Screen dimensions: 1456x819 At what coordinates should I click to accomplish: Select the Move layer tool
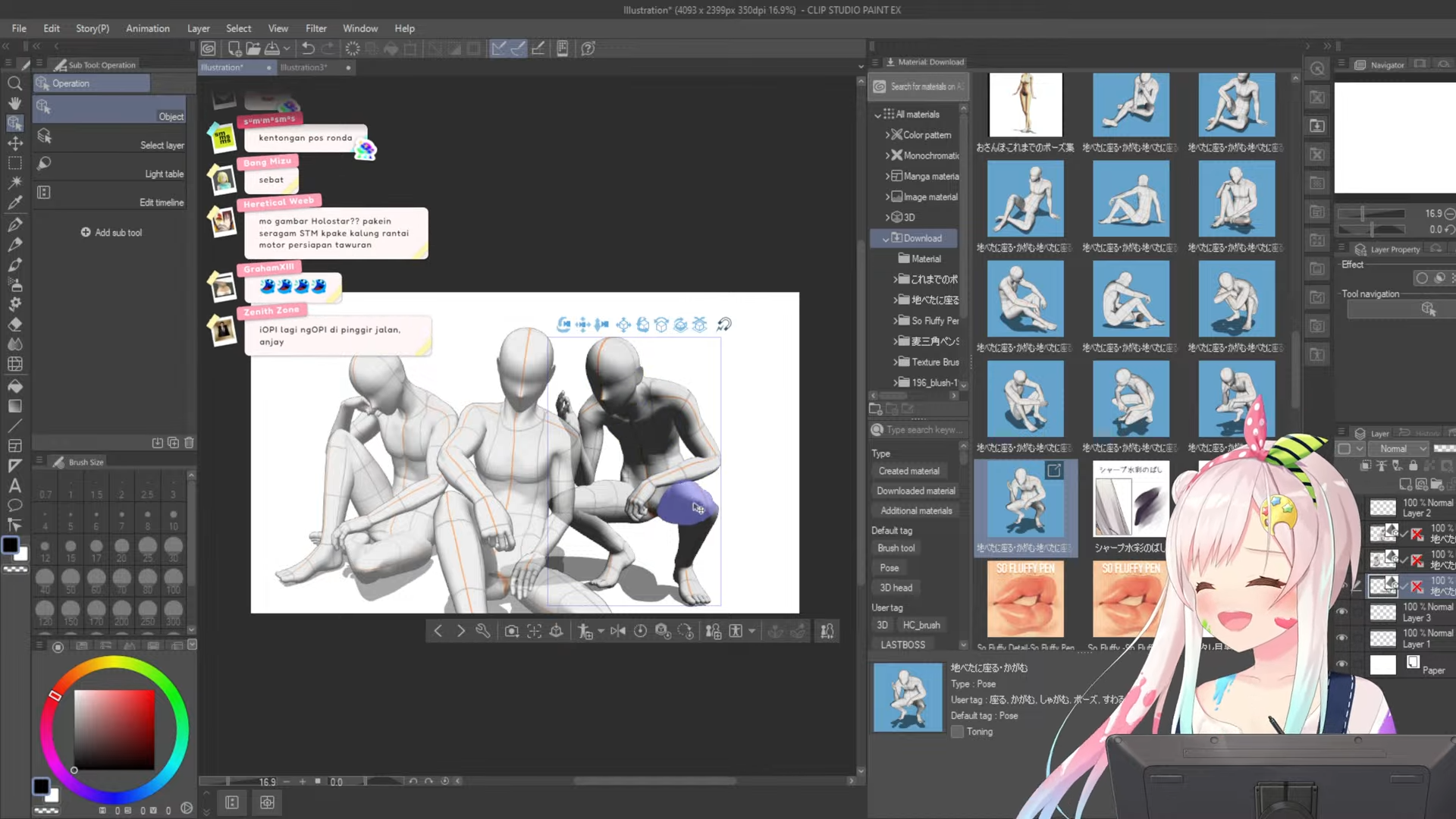click(x=14, y=143)
